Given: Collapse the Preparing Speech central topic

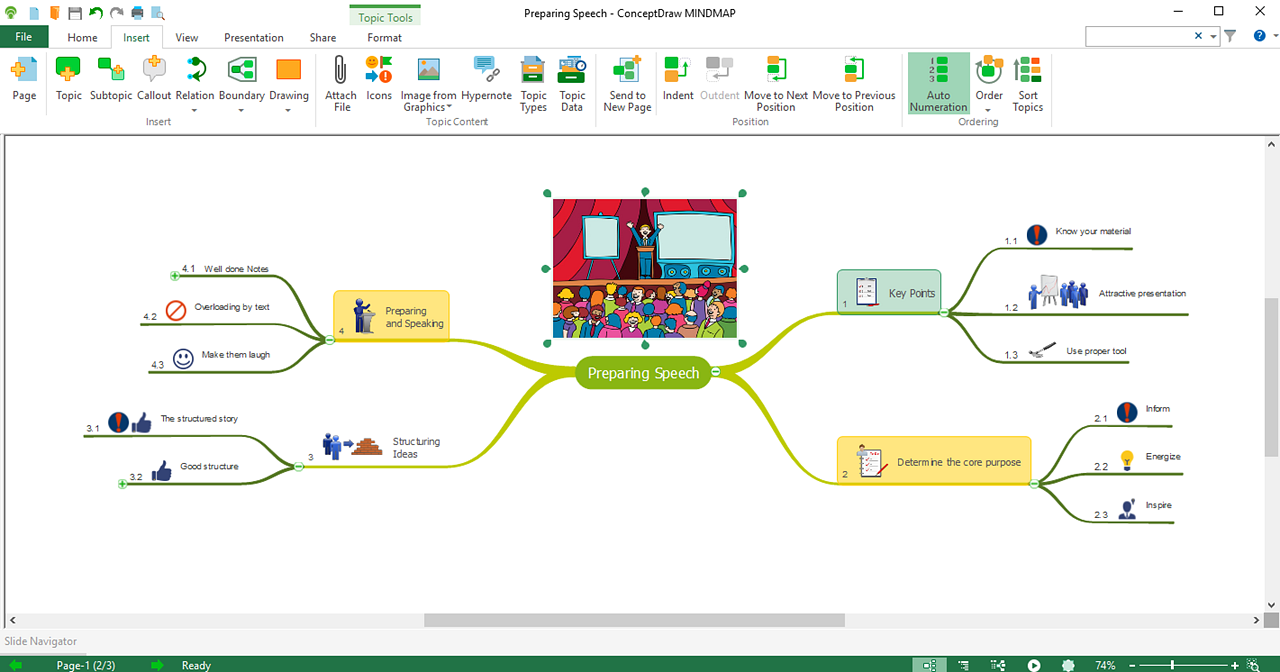Looking at the screenshot, I should click(716, 372).
